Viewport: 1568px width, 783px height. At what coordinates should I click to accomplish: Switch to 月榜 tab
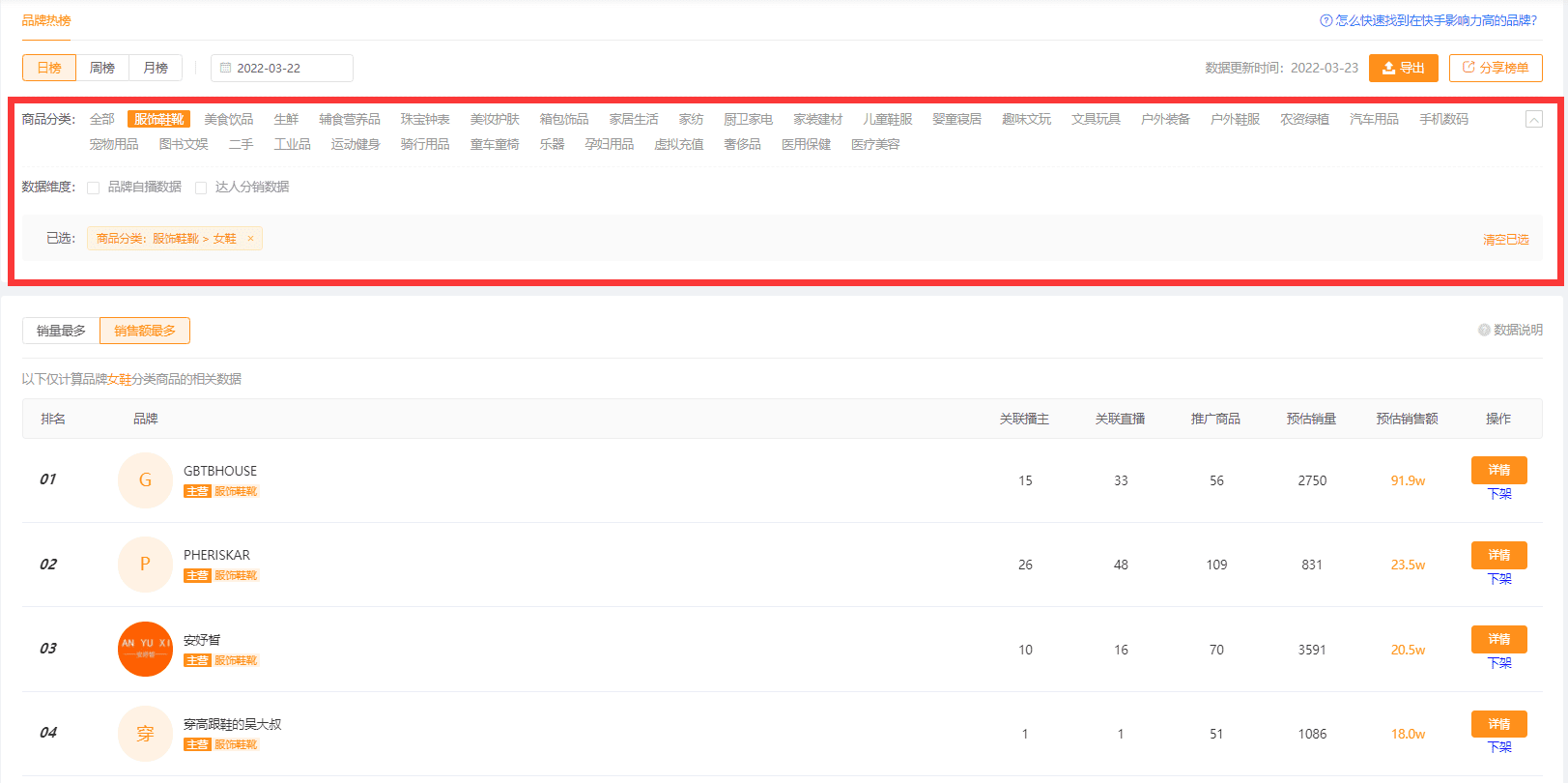click(156, 68)
